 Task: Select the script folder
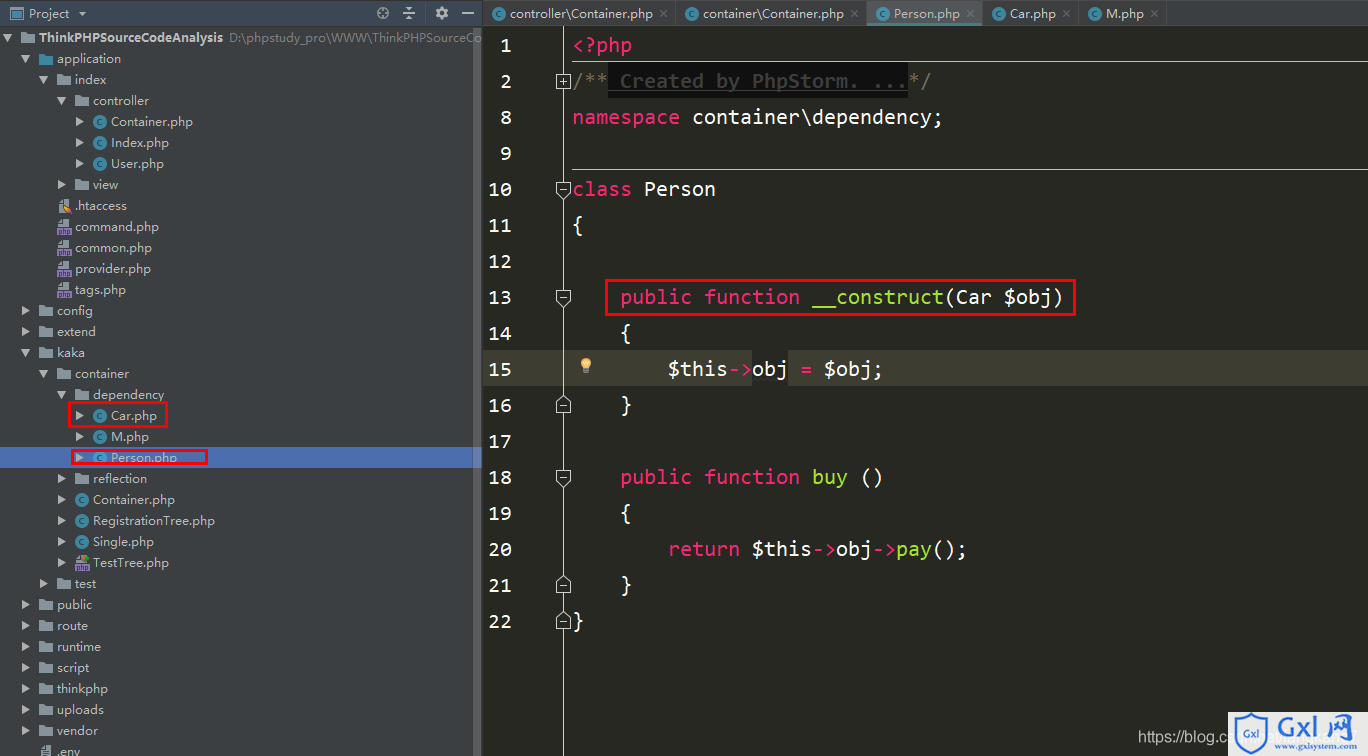pyautogui.click(x=73, y=668)
